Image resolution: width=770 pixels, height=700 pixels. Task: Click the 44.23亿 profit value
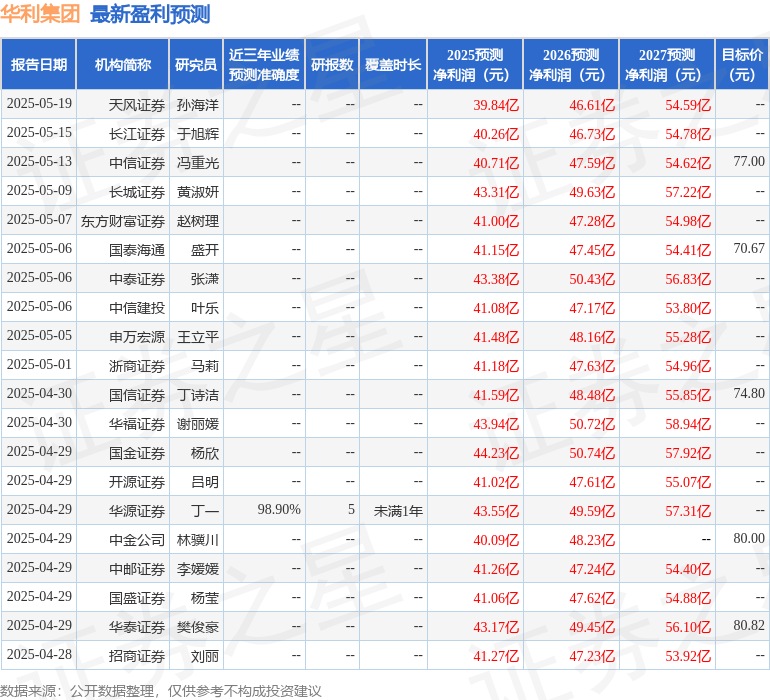click(x=496, y=452)
